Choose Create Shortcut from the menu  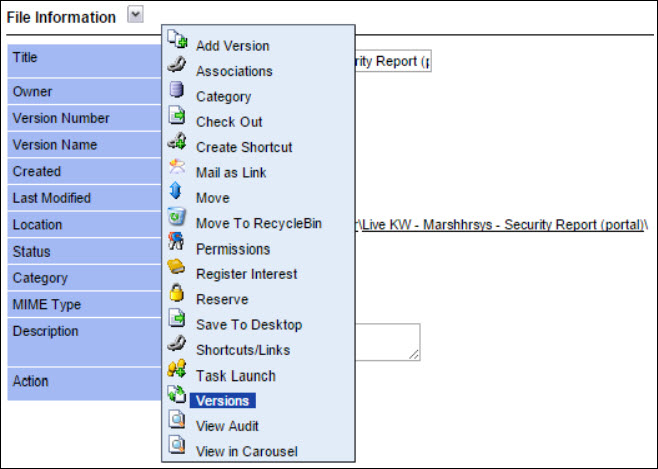244,147
